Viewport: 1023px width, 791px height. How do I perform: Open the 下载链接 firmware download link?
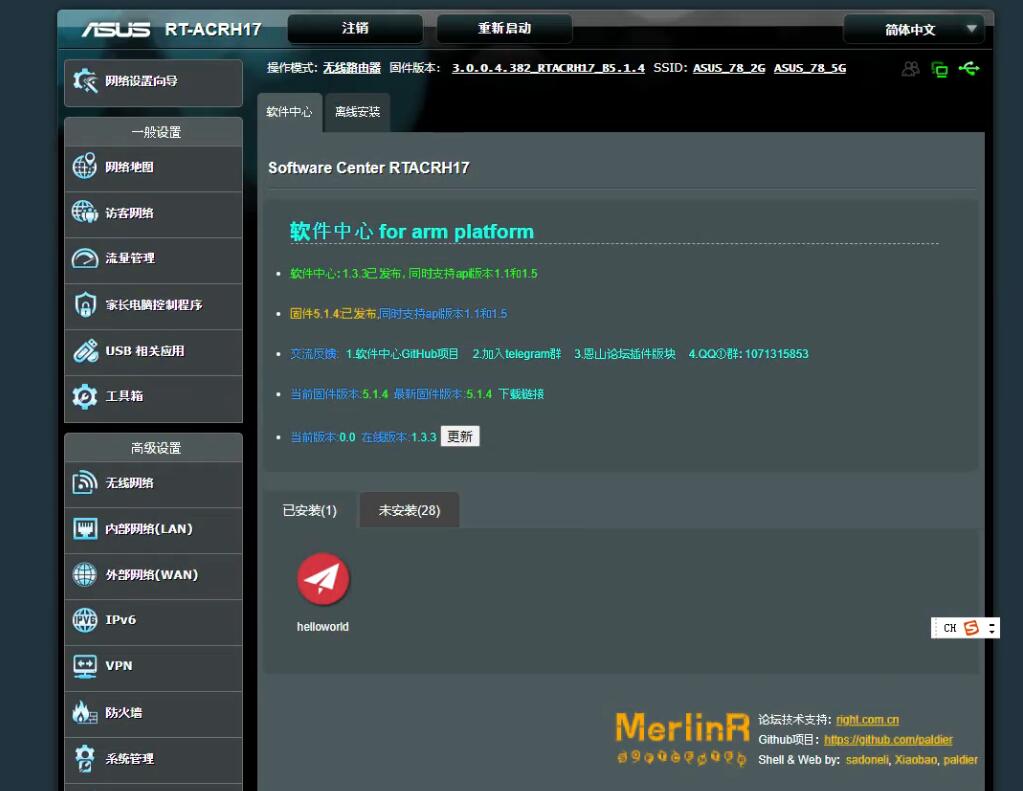pyautogui.click(x=521, y=394)
